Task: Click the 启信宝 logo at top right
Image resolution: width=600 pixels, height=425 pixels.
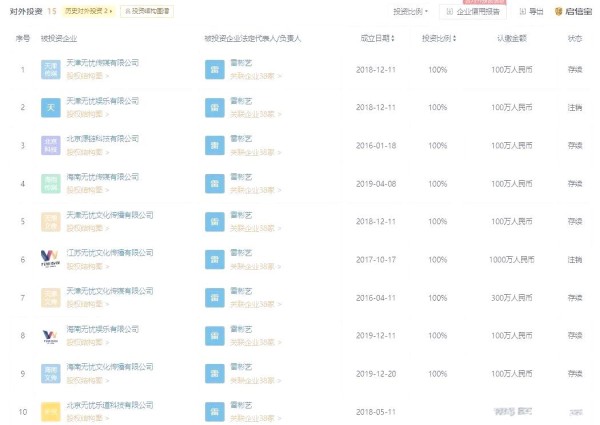Action: (573, 11)
